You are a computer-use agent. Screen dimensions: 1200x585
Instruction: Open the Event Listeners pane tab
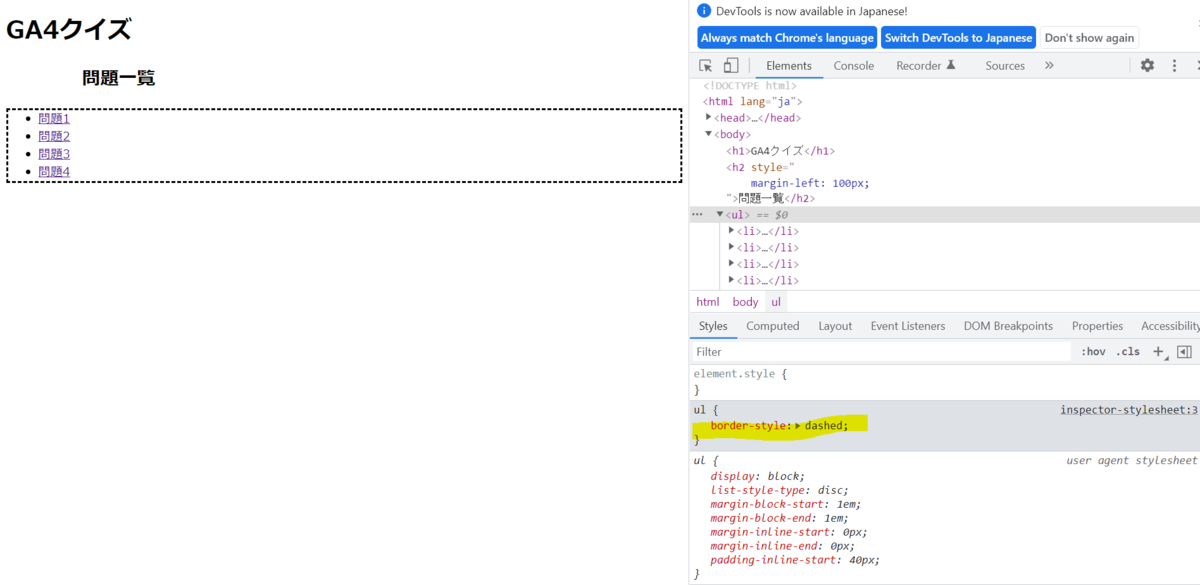tap(908, 326)
